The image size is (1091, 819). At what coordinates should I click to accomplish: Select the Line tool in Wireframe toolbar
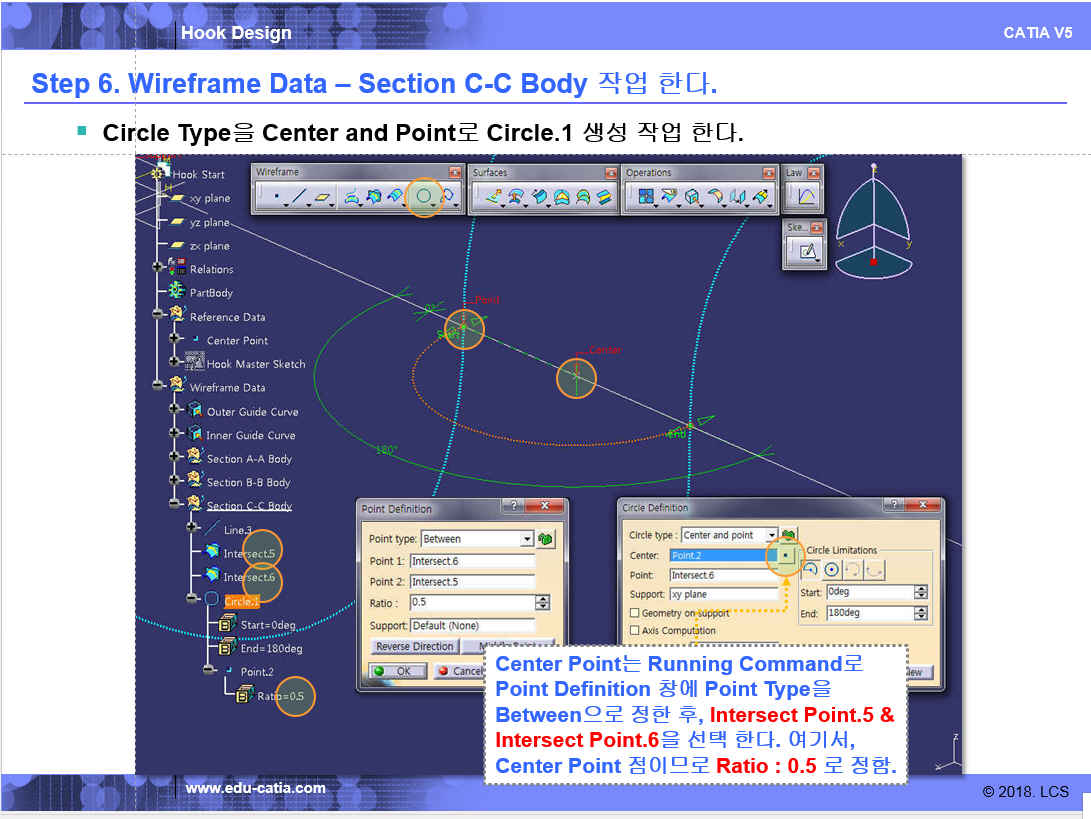(x=299, y=198)
